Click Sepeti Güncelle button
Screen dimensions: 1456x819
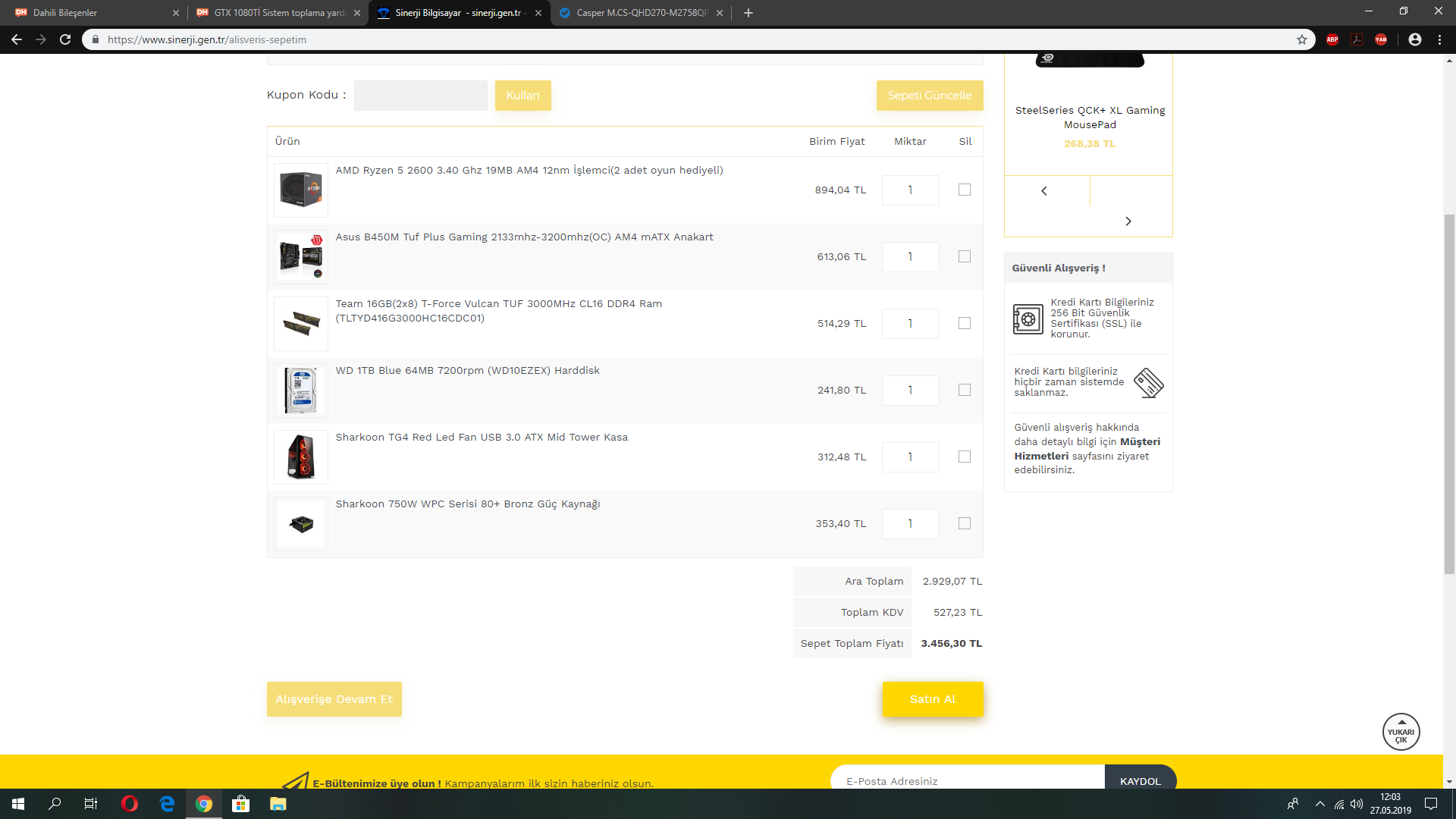[930, 96]
